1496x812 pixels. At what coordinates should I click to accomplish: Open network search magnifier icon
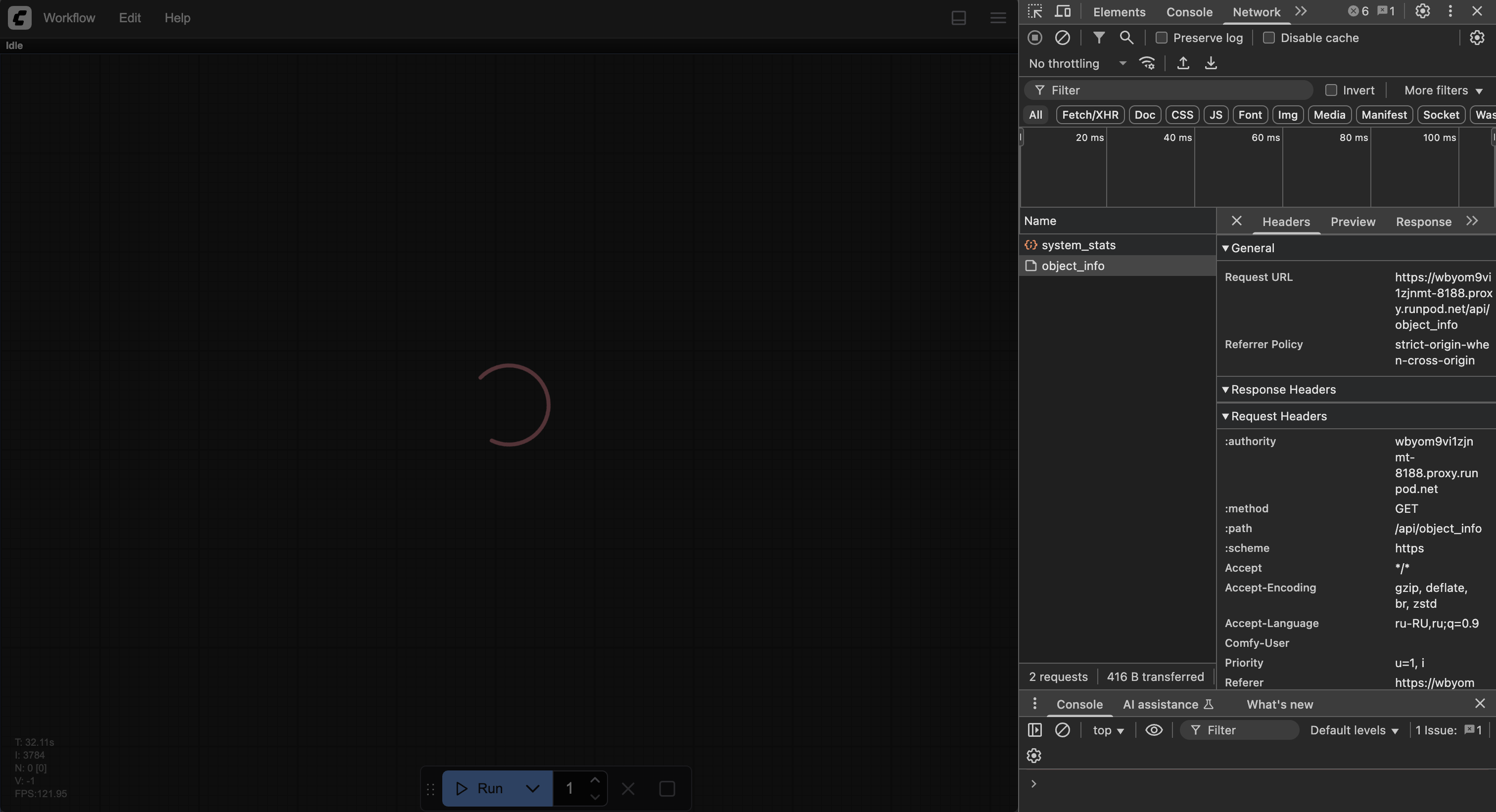(1126, 38)
